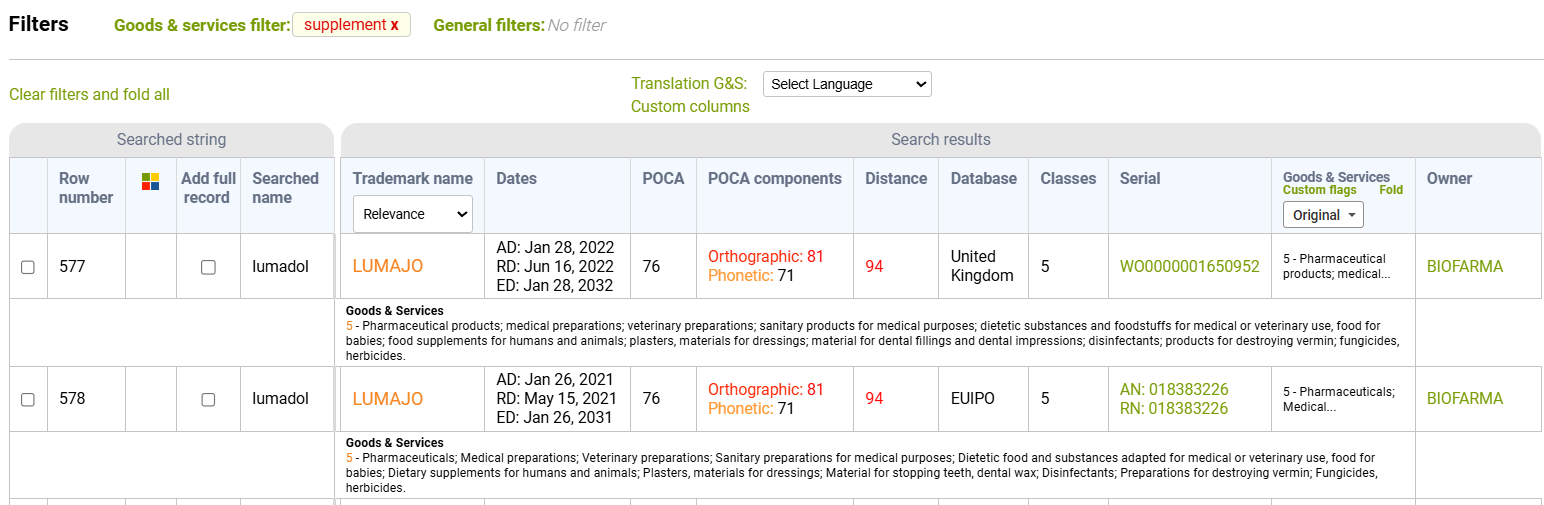Open the Relevance sort dropdown

412,214
